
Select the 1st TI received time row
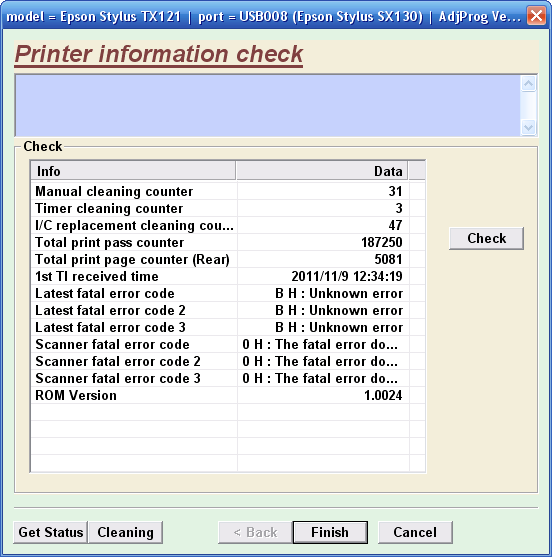coord(228,276)
